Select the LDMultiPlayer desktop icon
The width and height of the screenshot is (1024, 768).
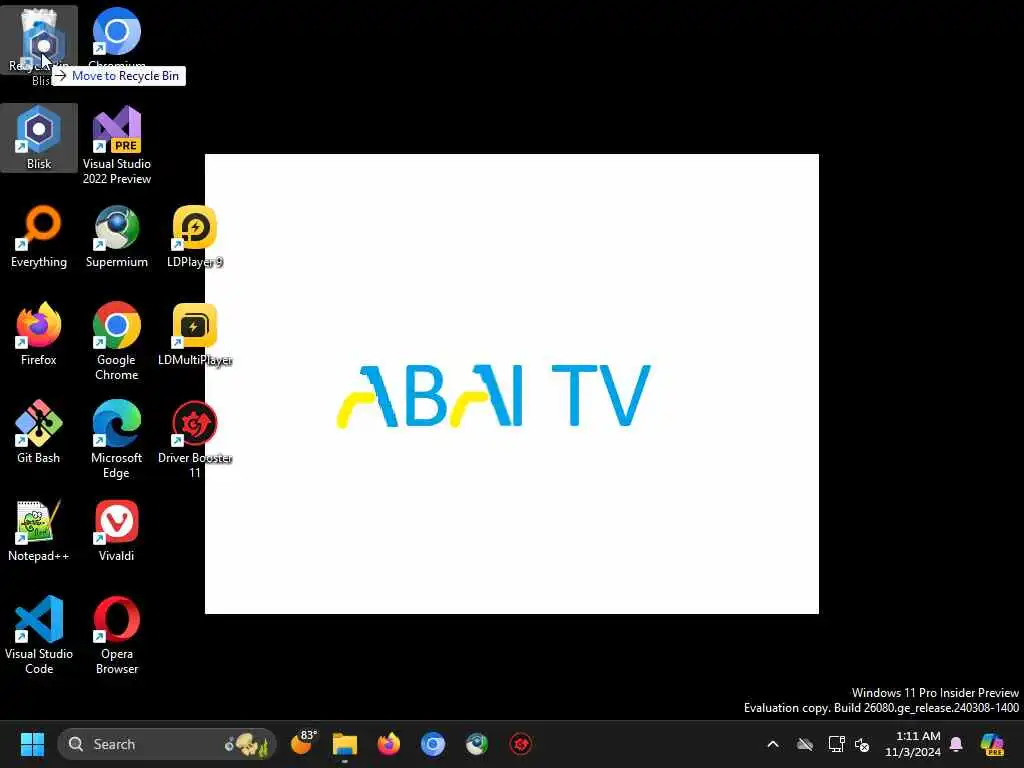(195, 334)
